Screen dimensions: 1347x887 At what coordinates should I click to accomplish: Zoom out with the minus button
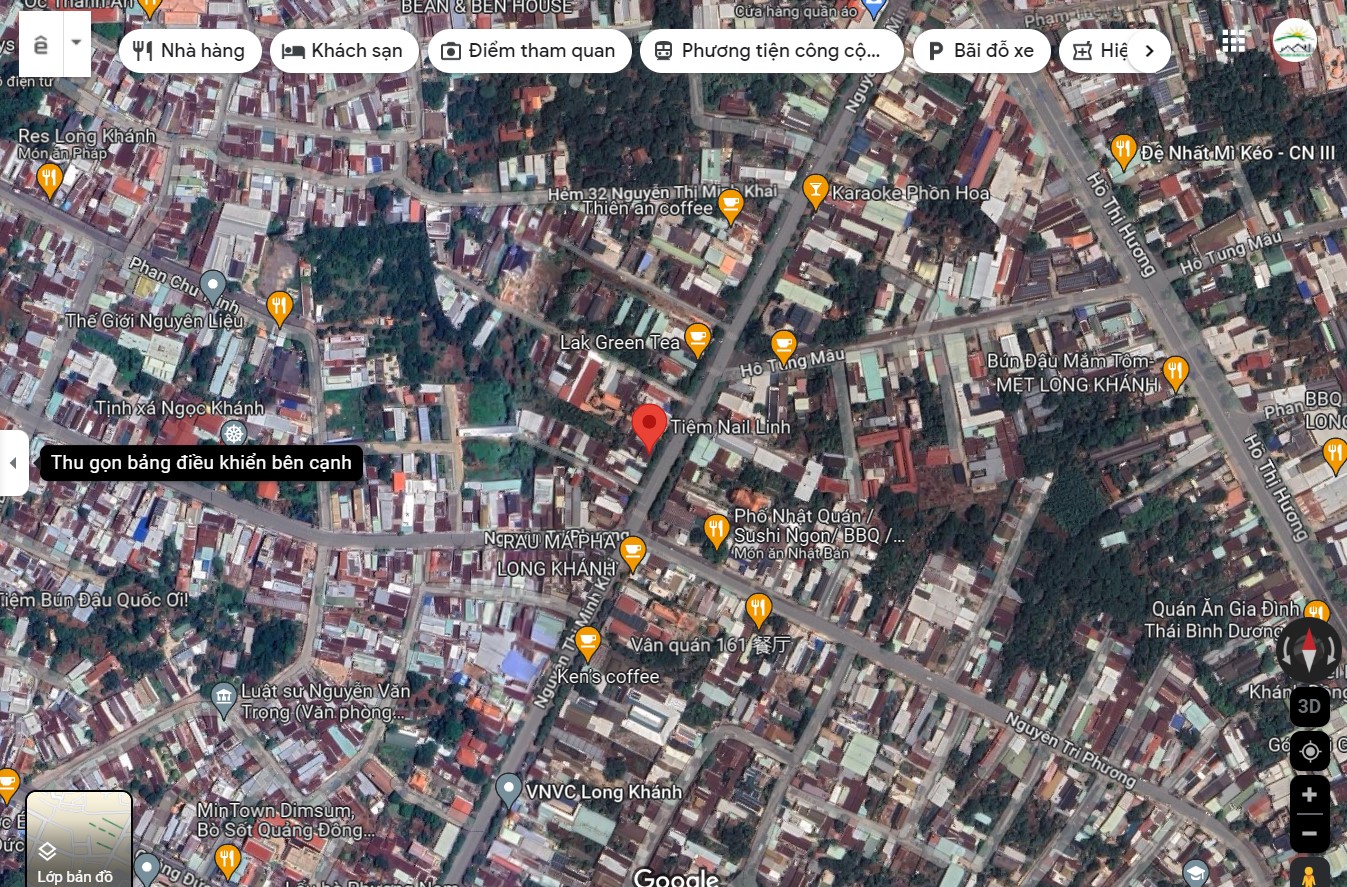1309,833
